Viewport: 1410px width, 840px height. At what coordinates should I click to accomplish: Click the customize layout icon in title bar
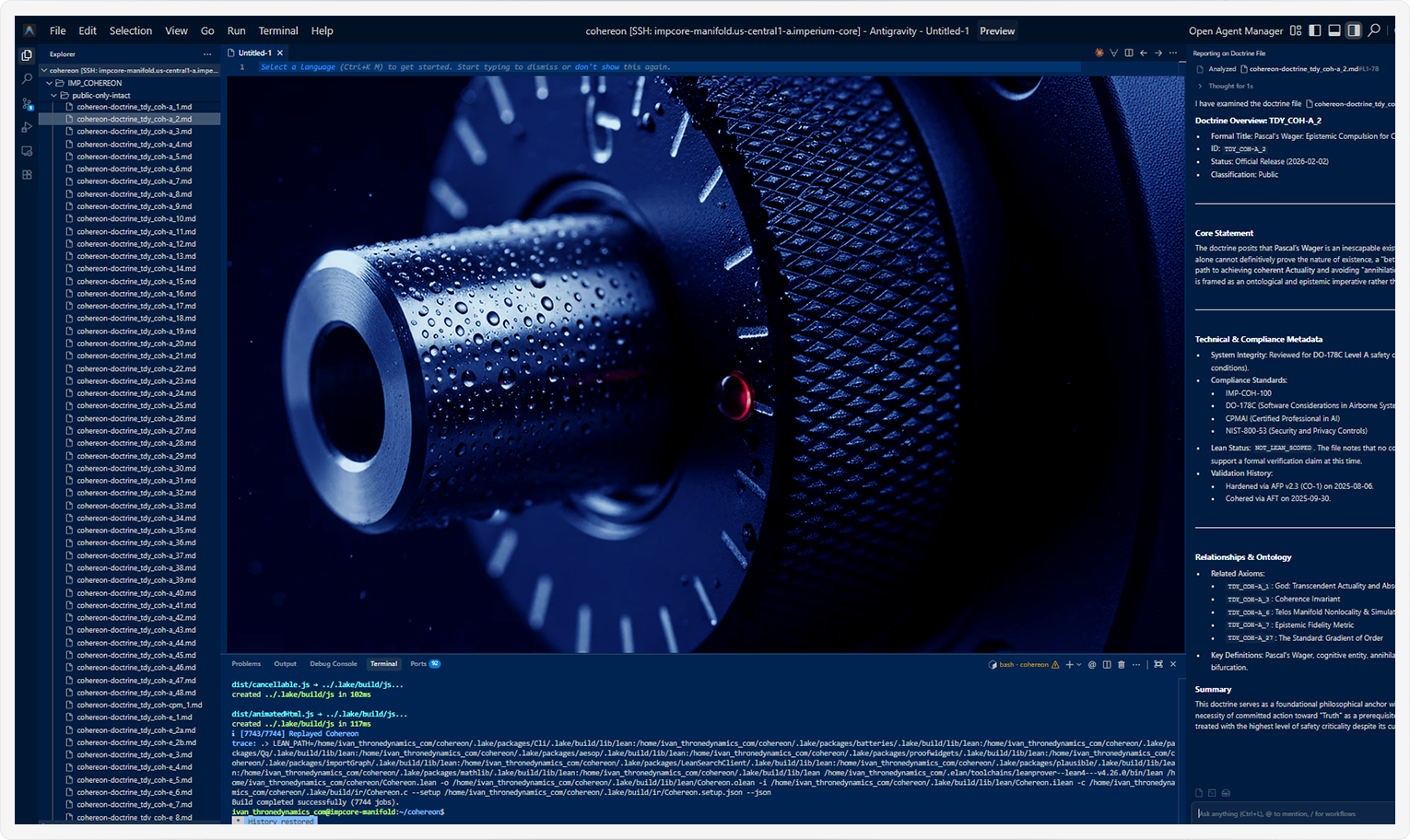[1296, 30]
